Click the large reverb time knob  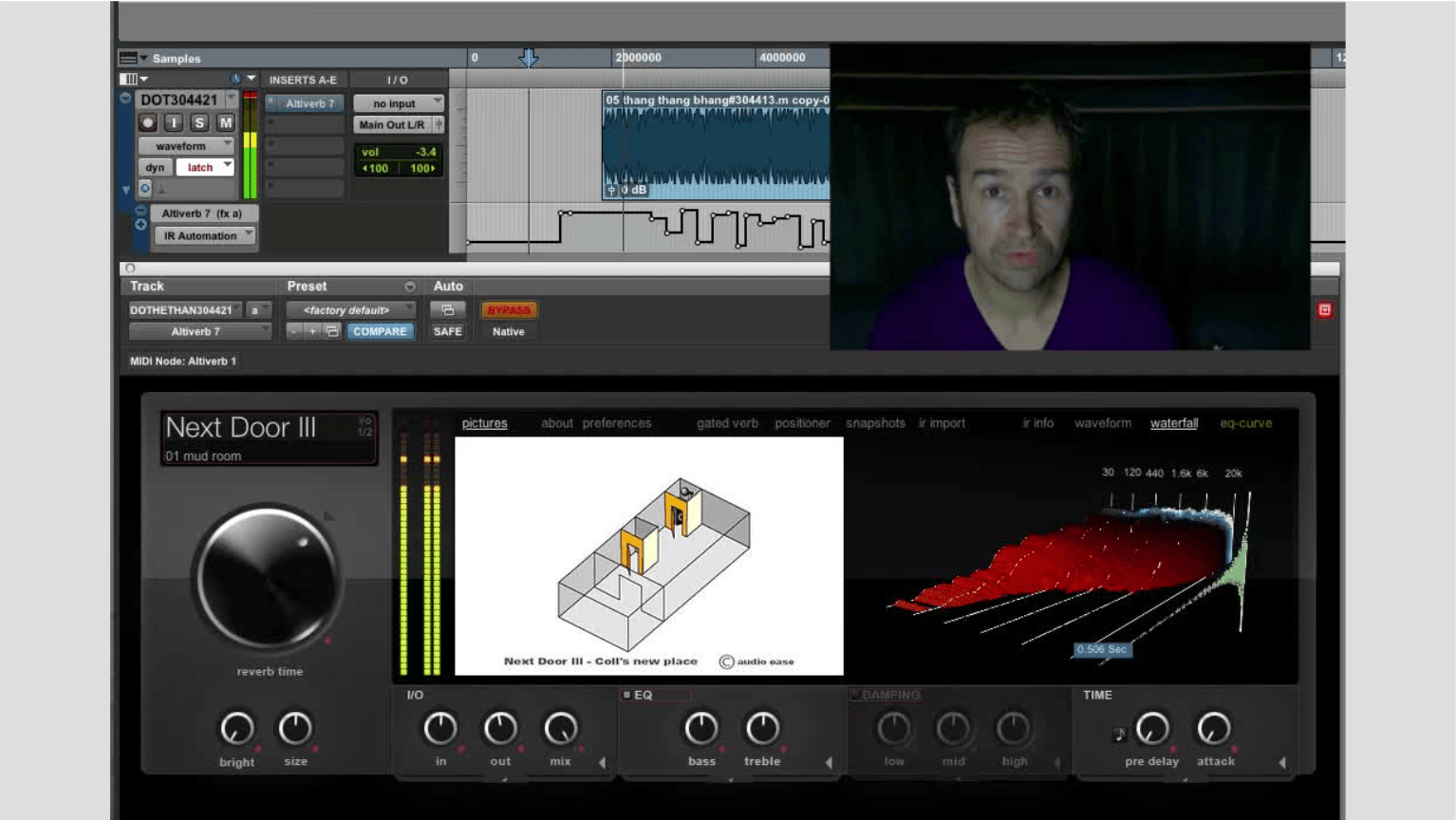click(x=269, y=578)
